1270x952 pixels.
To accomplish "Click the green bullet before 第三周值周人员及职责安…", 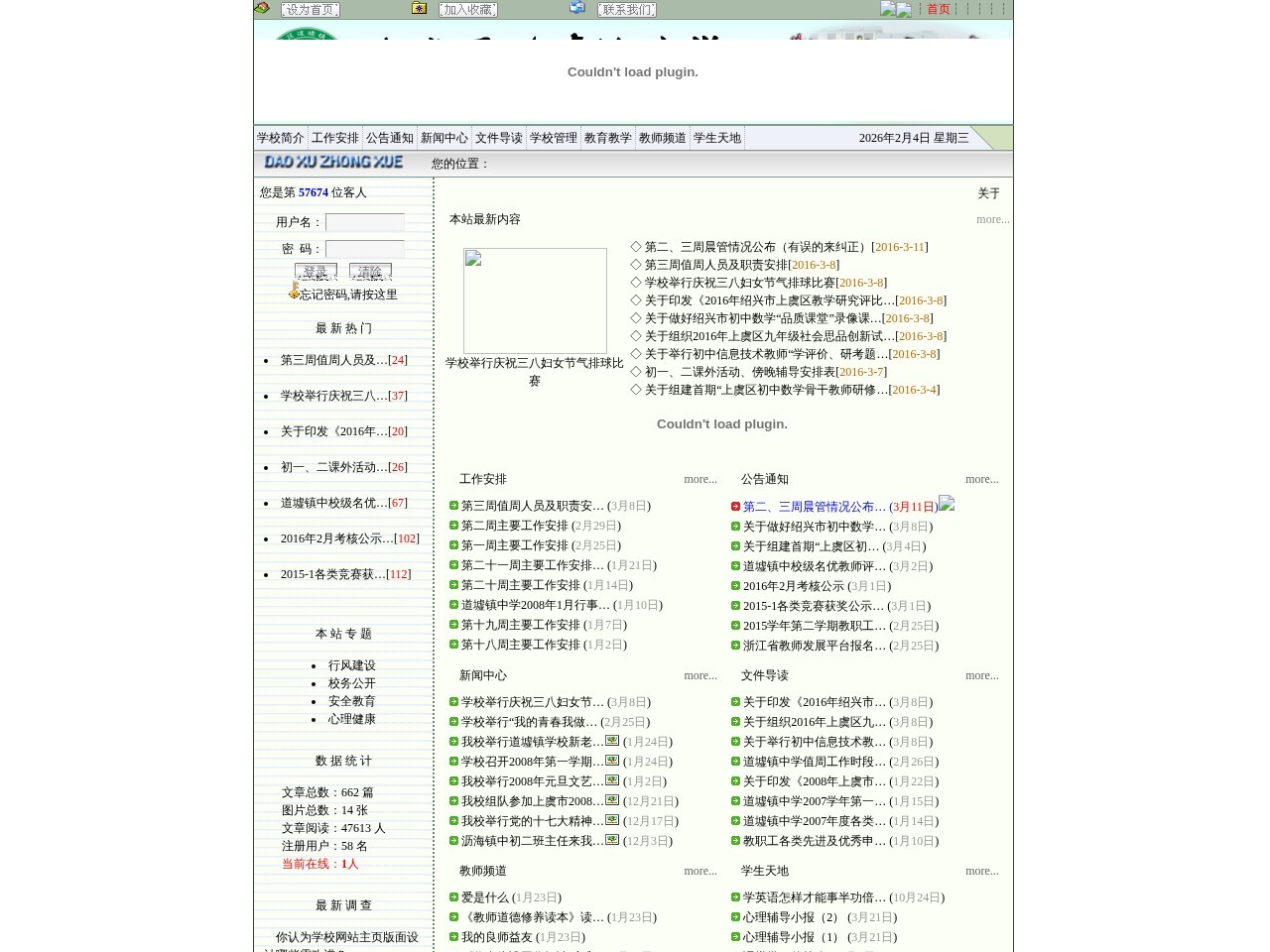I will click(x=453, y=506).
